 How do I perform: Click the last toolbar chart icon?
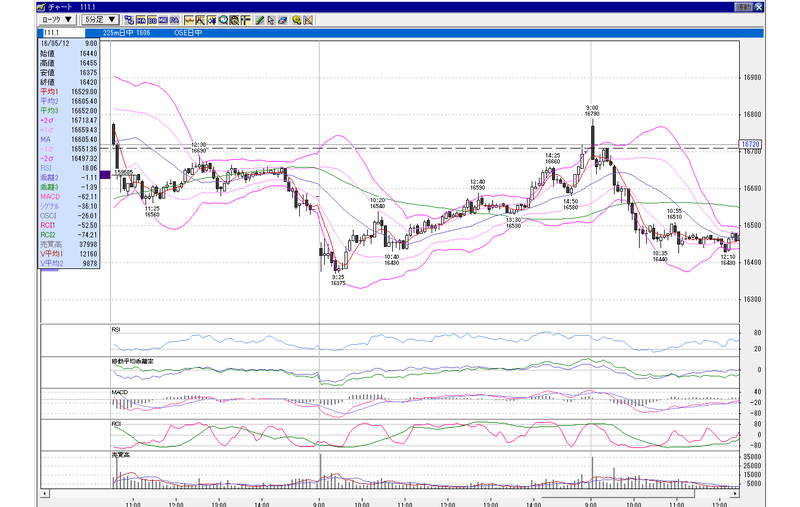click(308, 20)
